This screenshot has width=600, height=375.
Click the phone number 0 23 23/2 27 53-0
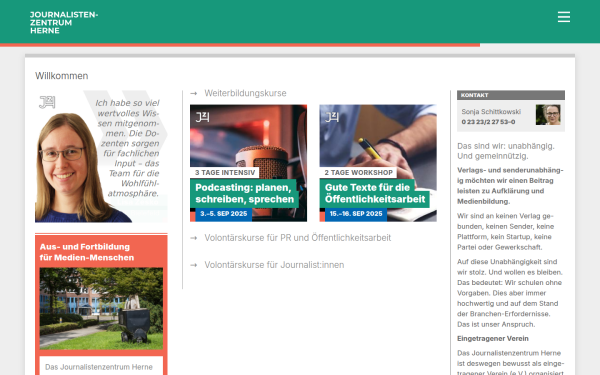[488, 122]
